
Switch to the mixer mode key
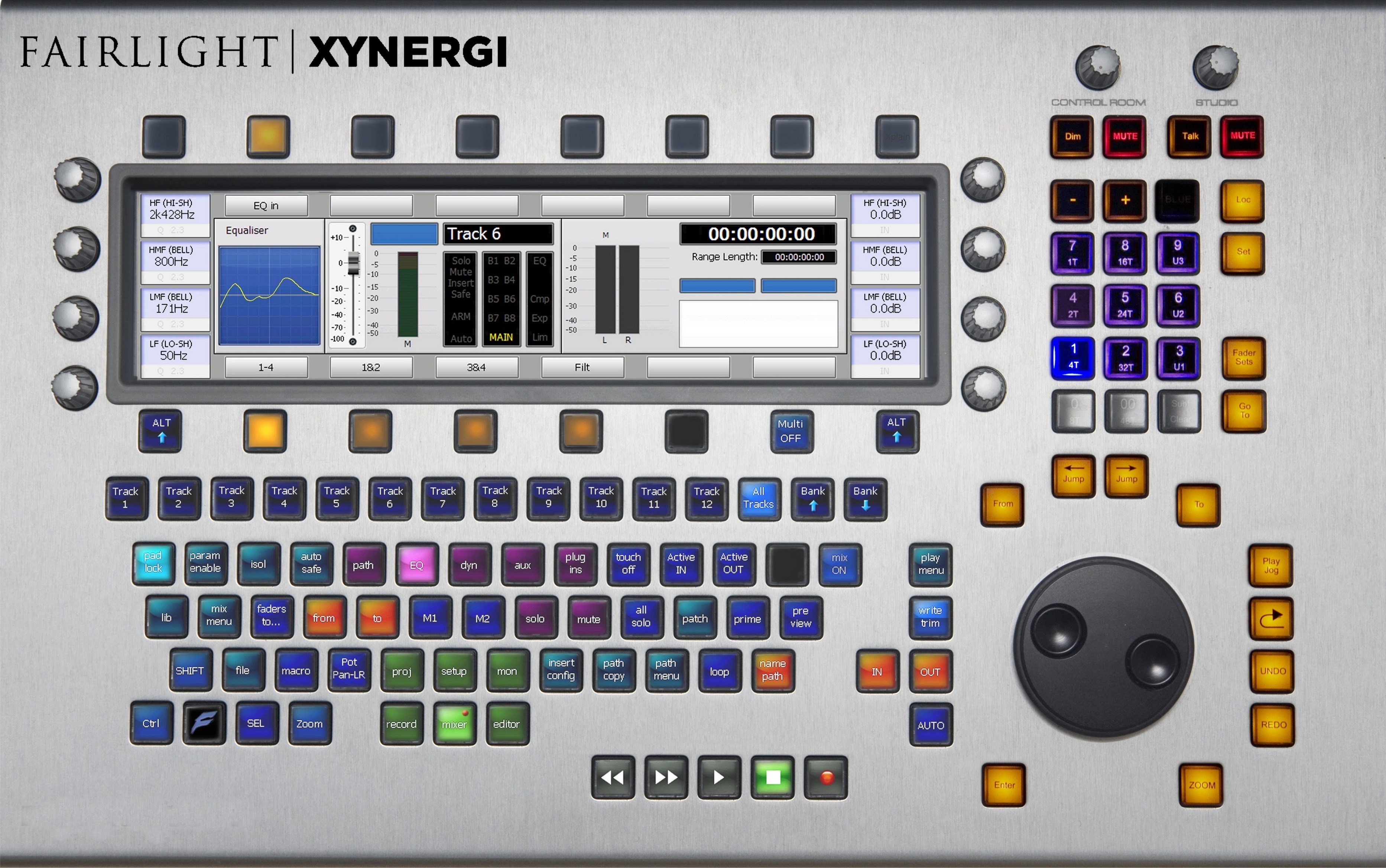[454, 724]
